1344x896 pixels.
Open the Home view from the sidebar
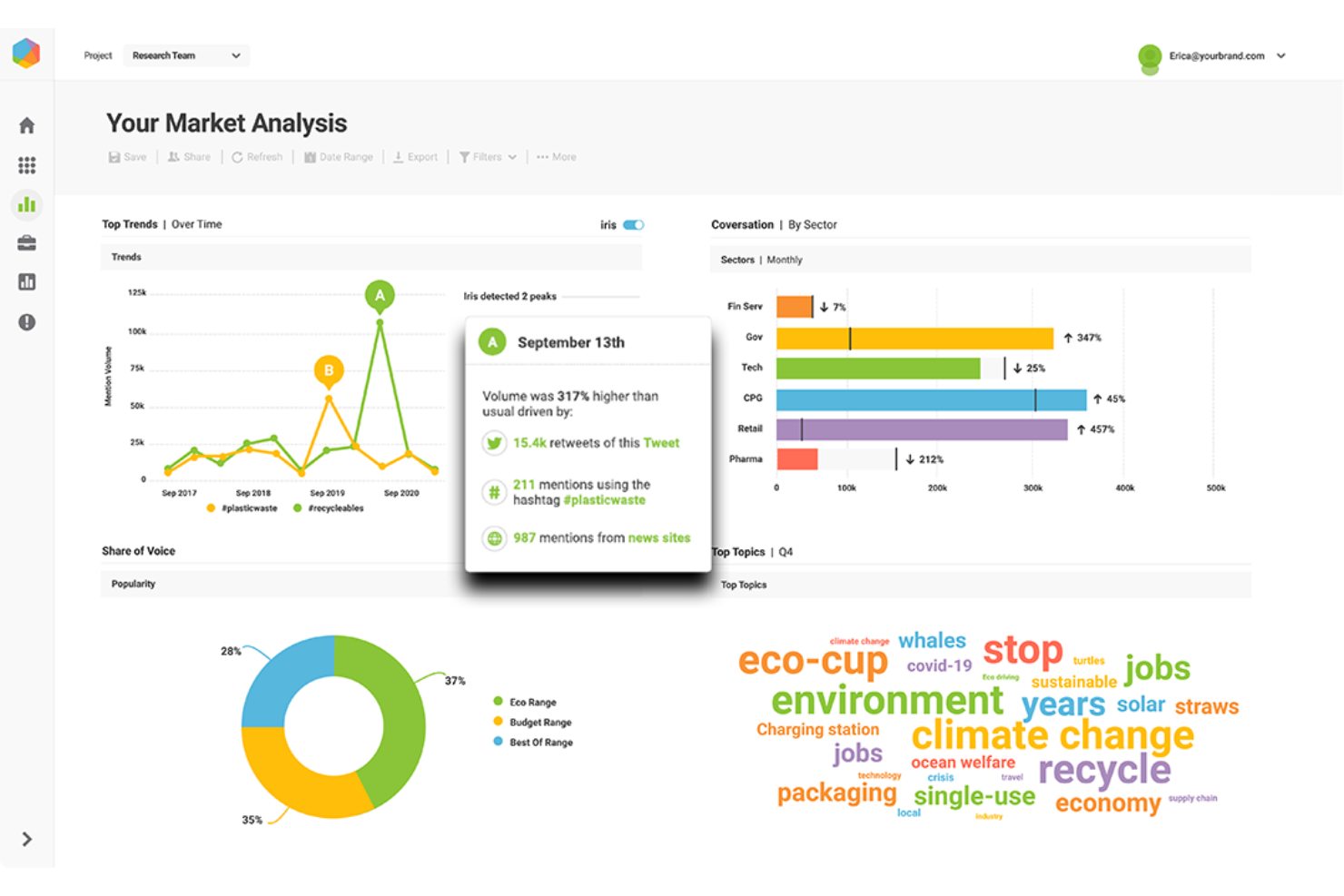pyautogui.click(x=26, y=124)
